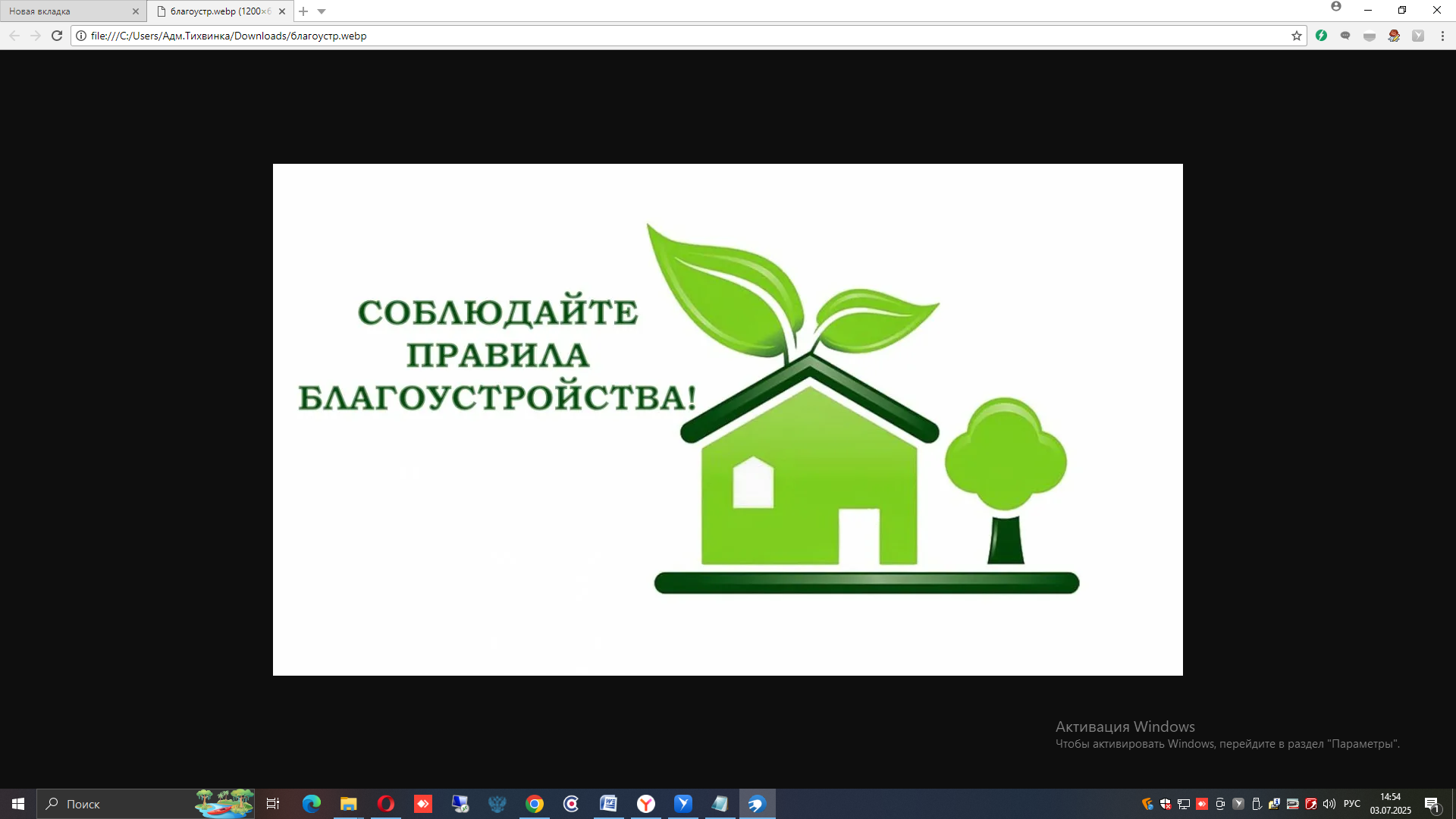Viewport: 1456px width, 819px height.
Task: Open the Windows Start menu
Action: (x=18, y=804)
